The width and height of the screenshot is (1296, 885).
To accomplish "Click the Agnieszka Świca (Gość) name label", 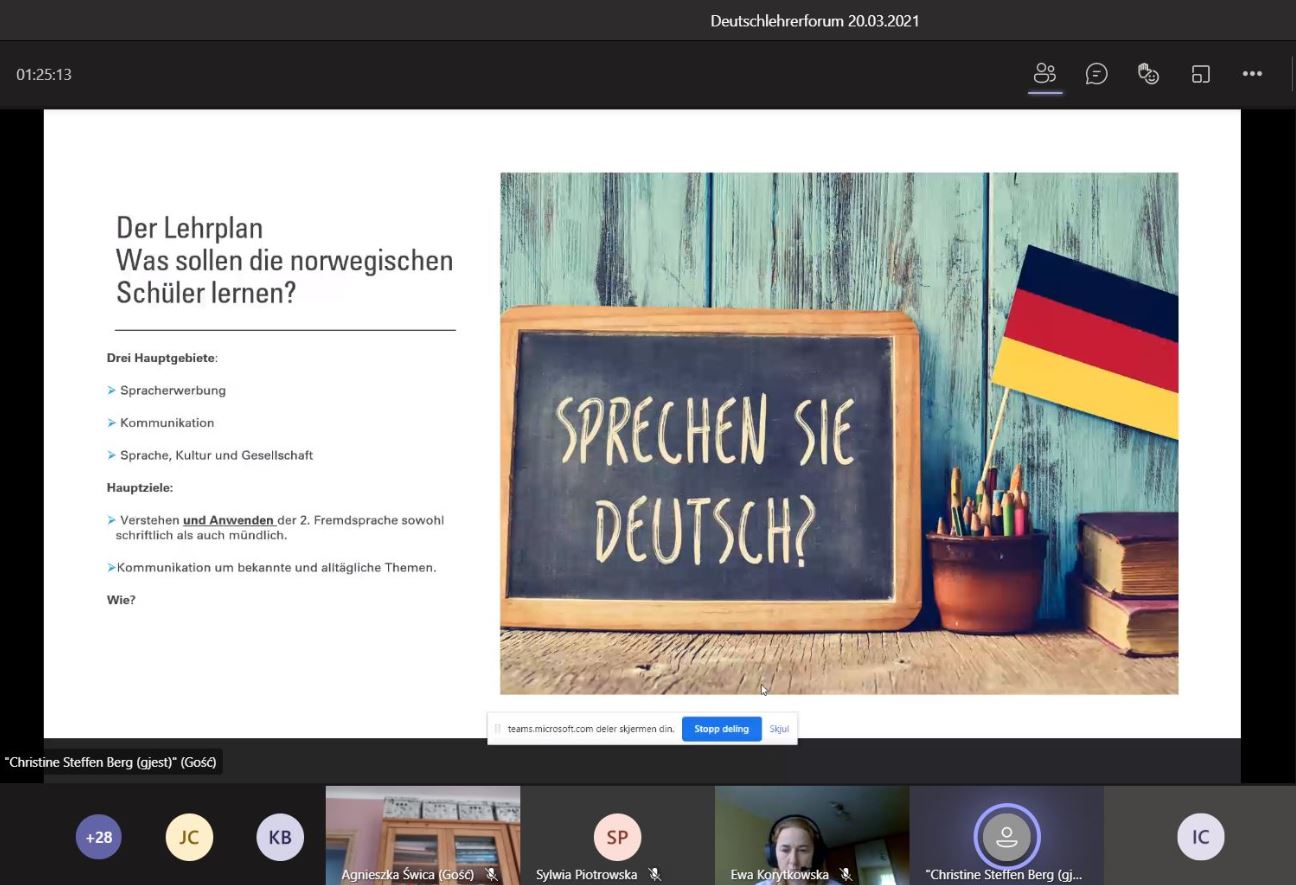I will point(407,875).
